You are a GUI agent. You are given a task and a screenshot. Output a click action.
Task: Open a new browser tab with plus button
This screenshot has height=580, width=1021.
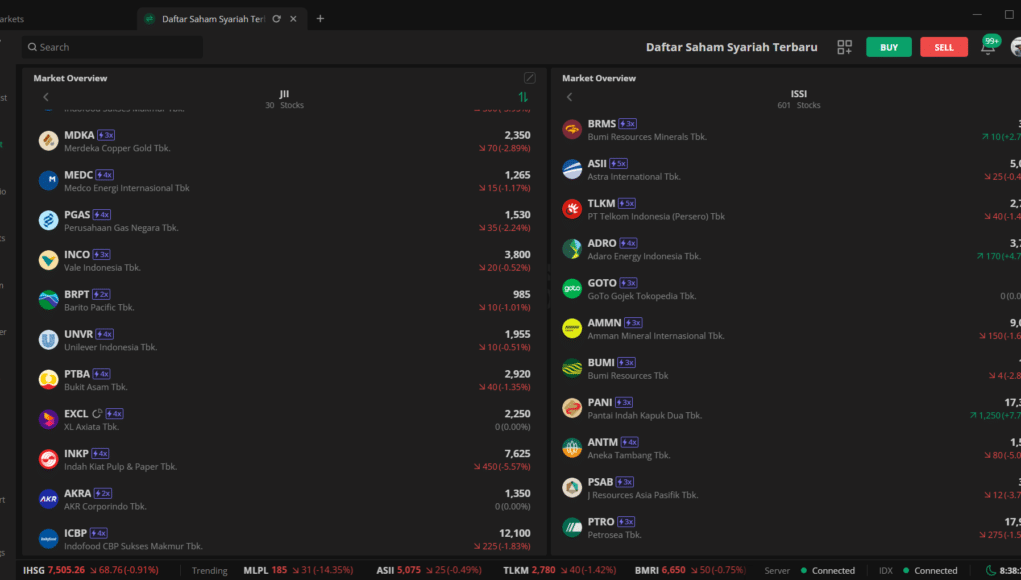(x=318, y=17)
